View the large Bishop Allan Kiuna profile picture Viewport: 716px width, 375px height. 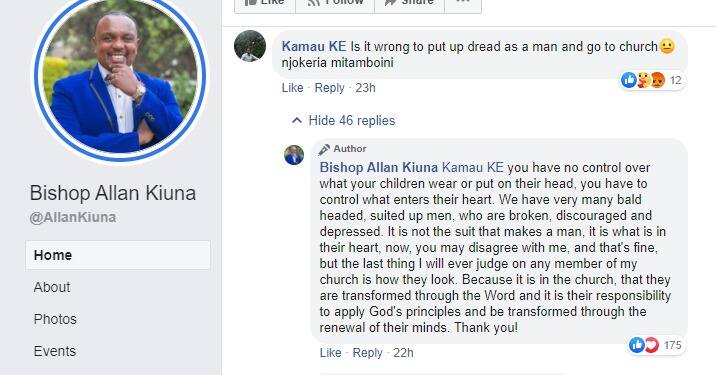(120, 77)
